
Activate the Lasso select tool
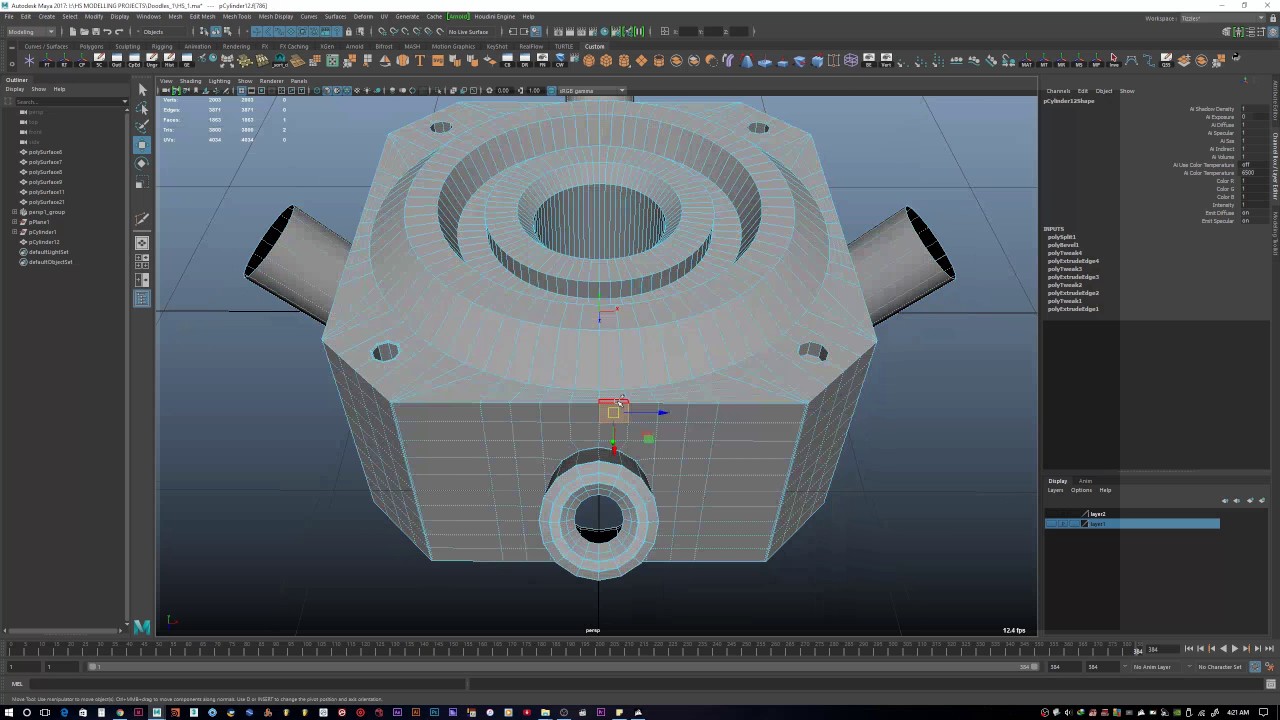pyautogui.click(x=142, y=108)
